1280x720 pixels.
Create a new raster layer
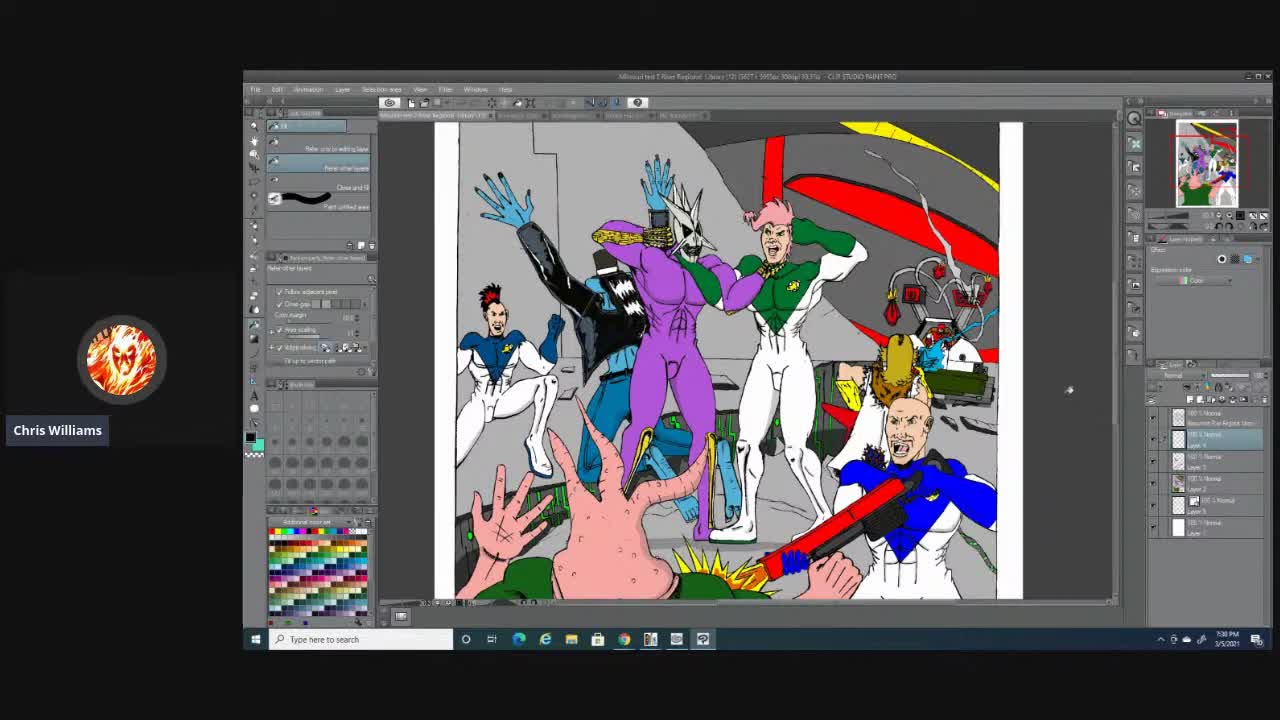[x=1190, y=399]
